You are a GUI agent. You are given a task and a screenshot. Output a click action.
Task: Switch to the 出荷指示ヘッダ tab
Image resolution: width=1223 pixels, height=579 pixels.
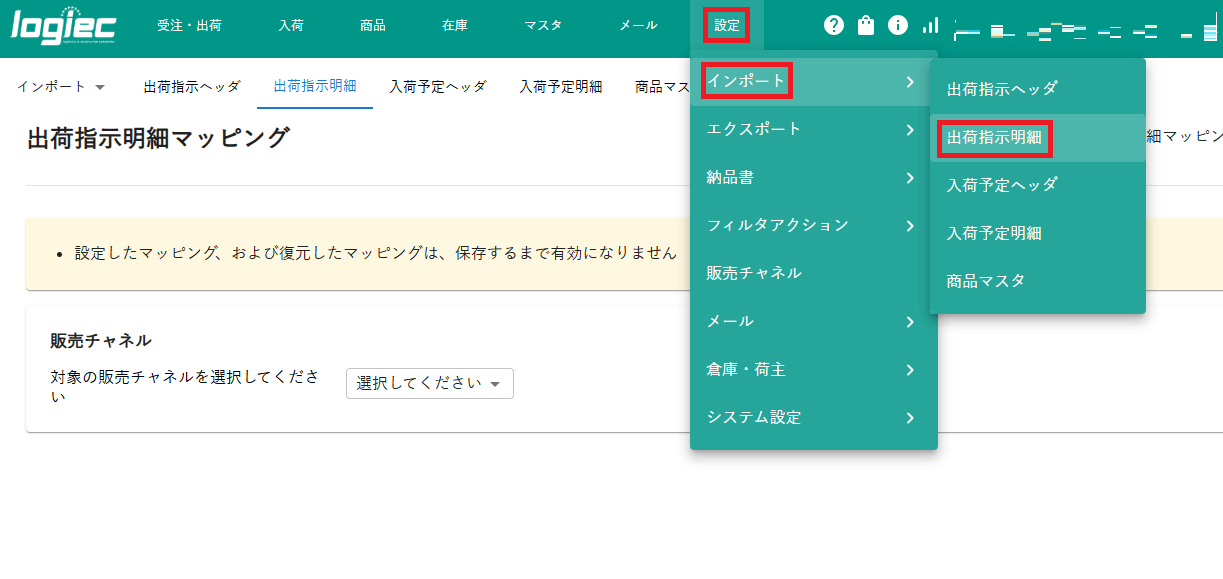tap(193, 87)
